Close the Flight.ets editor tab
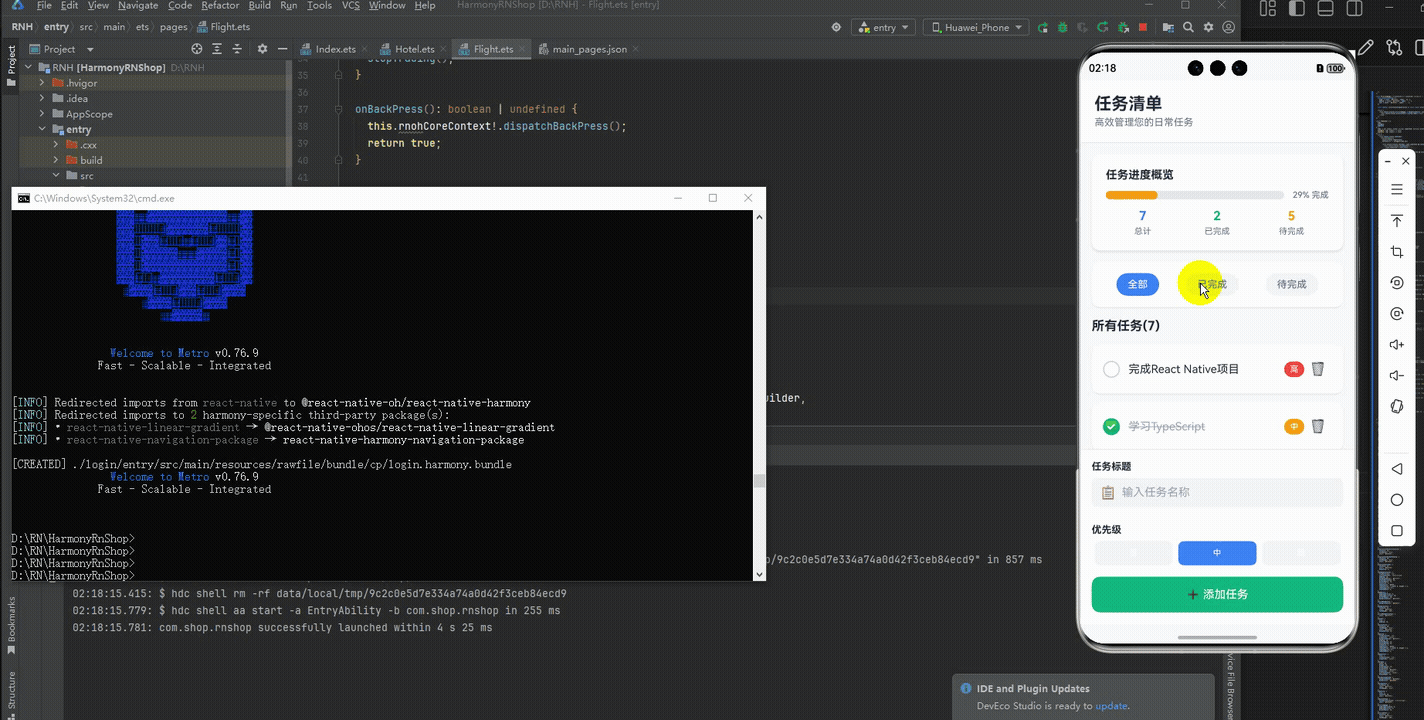Screen dimensions: 1424x720 pyautogui.click(x=523, y=49)
